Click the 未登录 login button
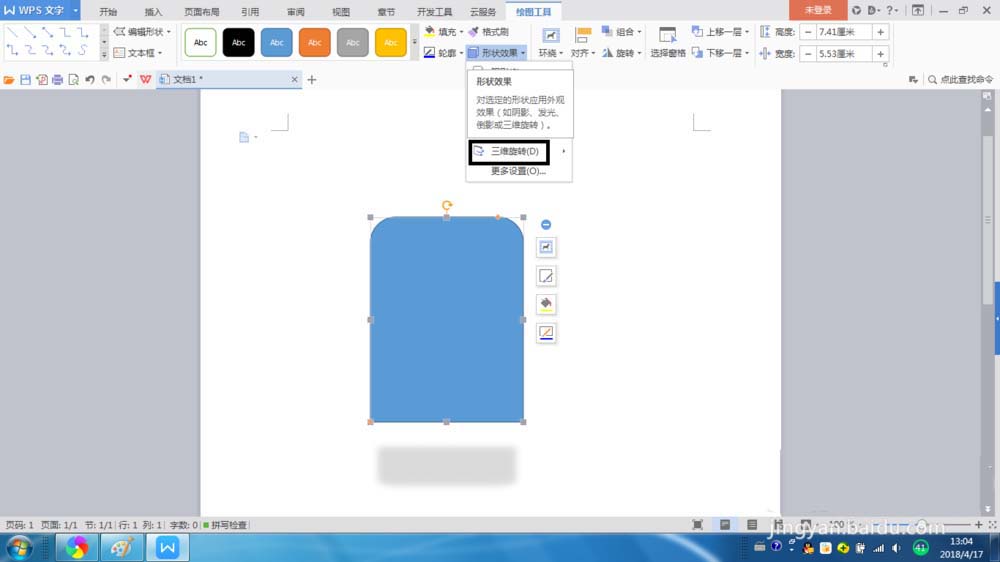Screen dimensions: 1000x562 click(818, 10)
